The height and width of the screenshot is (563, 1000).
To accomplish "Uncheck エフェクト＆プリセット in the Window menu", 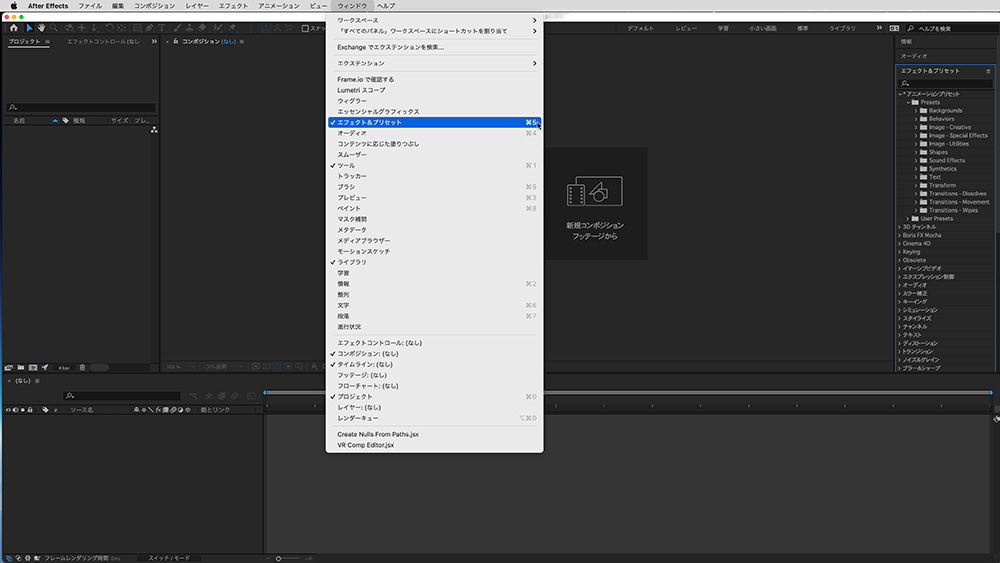I will (370, 122).
